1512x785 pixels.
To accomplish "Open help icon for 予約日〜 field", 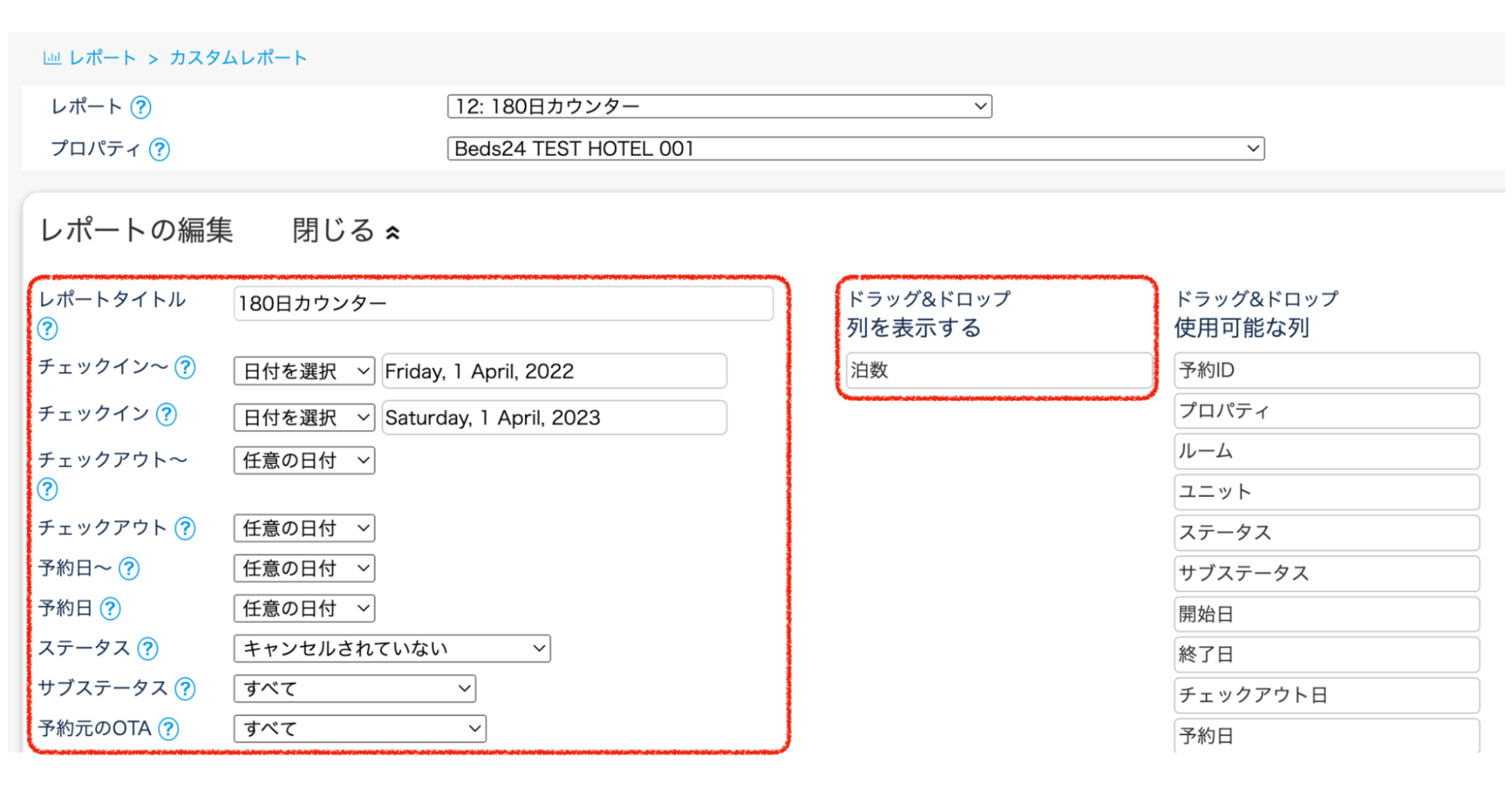I will coord(129,569).
